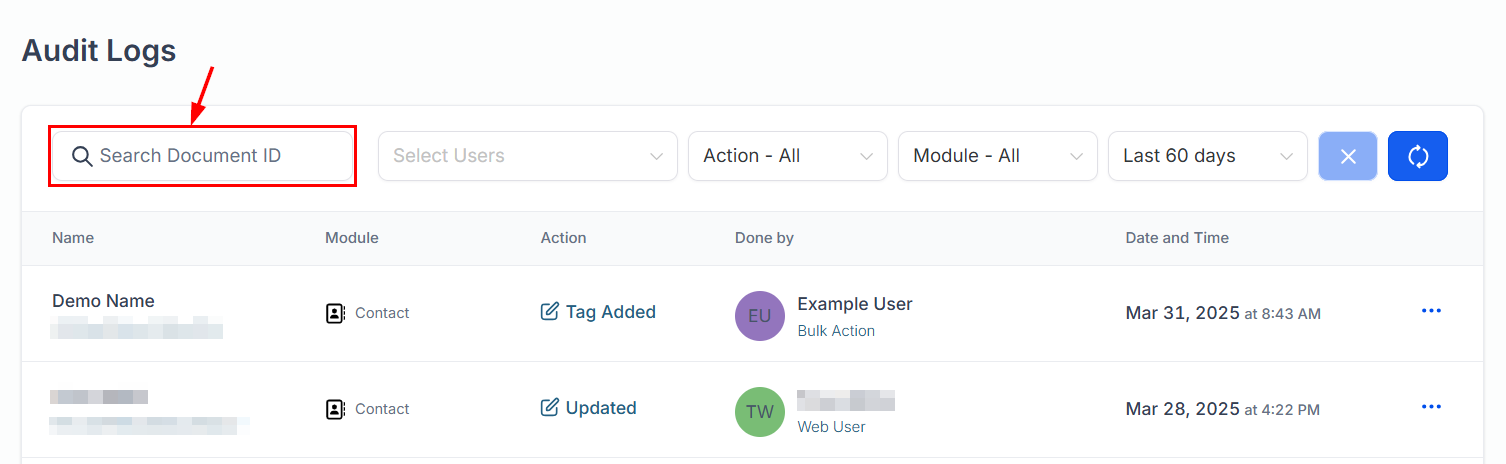Click the Updated action edit icon

click(x=549, y=408)
